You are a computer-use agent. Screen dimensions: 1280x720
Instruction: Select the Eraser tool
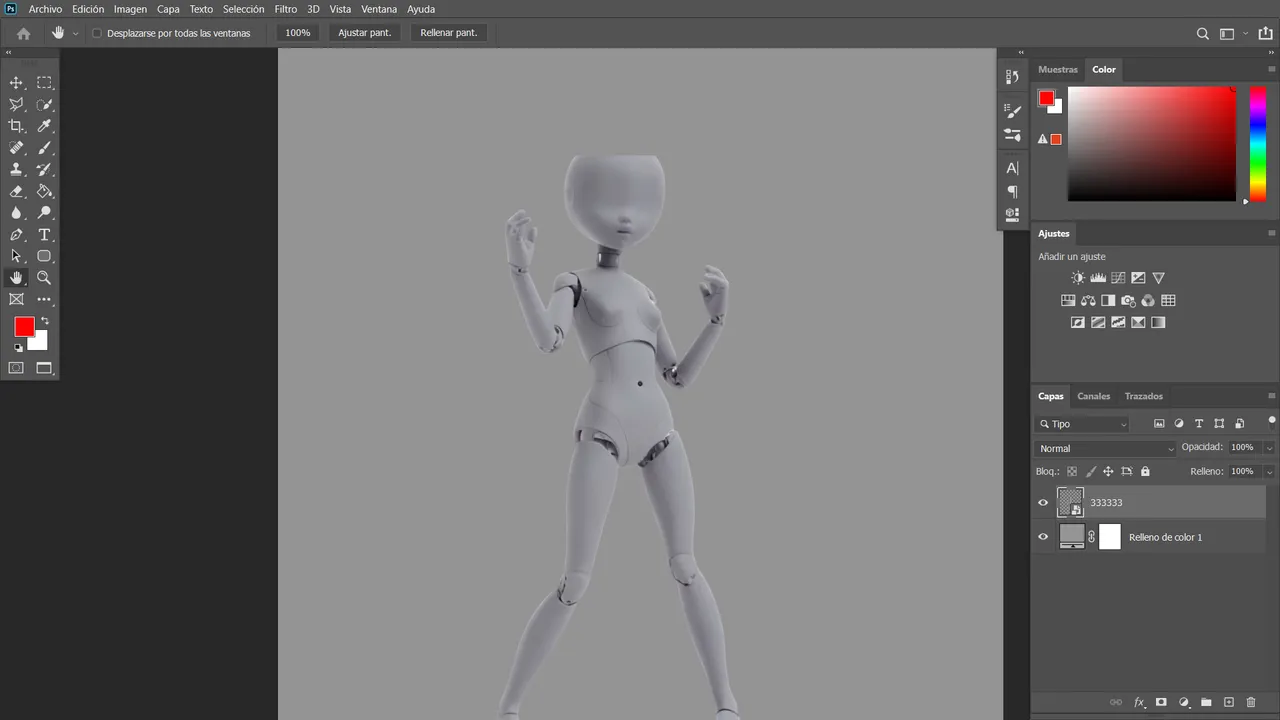pyautogui.click(x=16, y=191)
